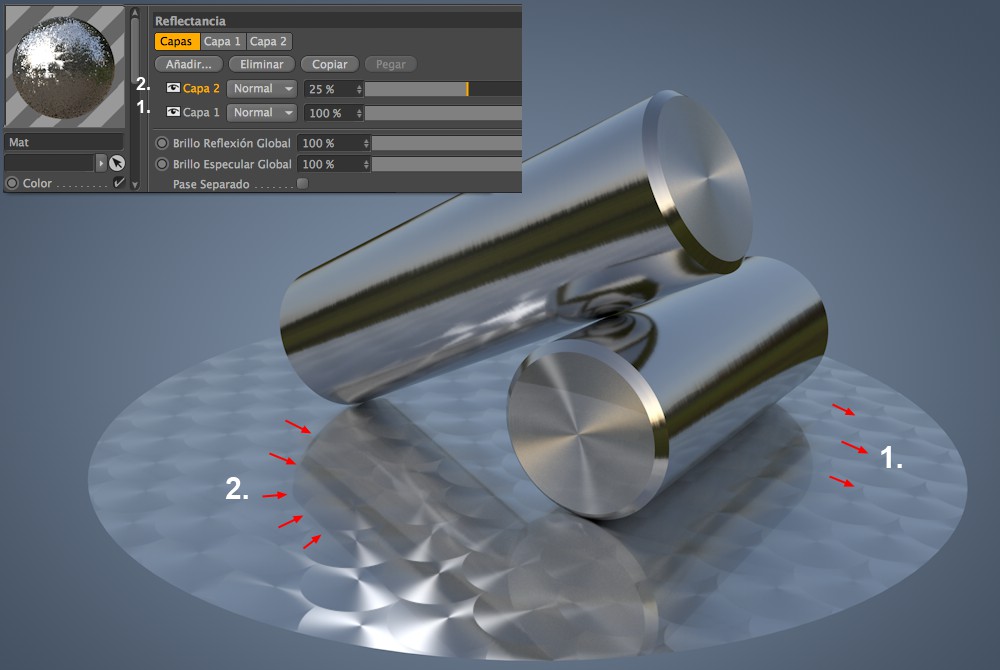1000x670 pixels.
Task: Switch to the Capa 1 tab
Action: [222, 41]
